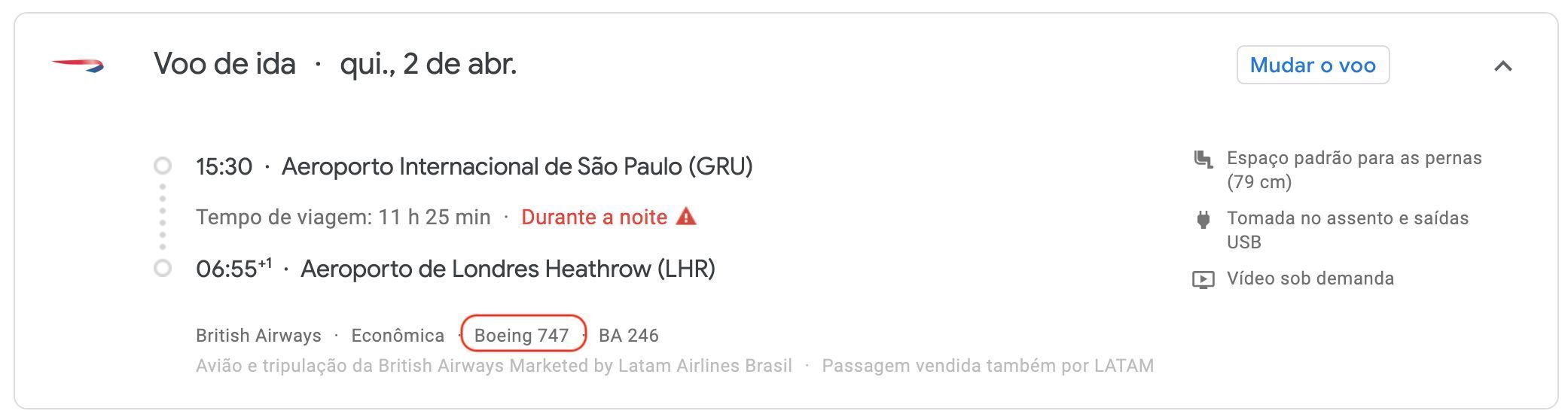Click the arrival circle marker for LHR
This screenshot has width=1568, height=420.
pos(162,268)
